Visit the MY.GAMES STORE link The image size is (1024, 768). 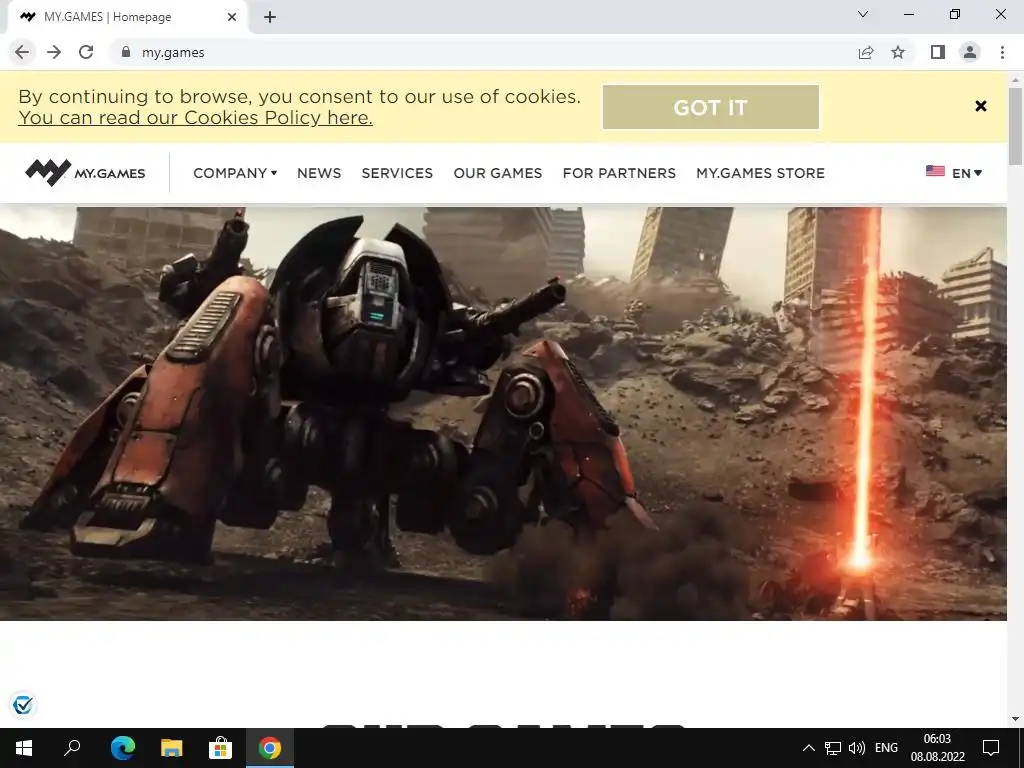(x=760, y=173)
